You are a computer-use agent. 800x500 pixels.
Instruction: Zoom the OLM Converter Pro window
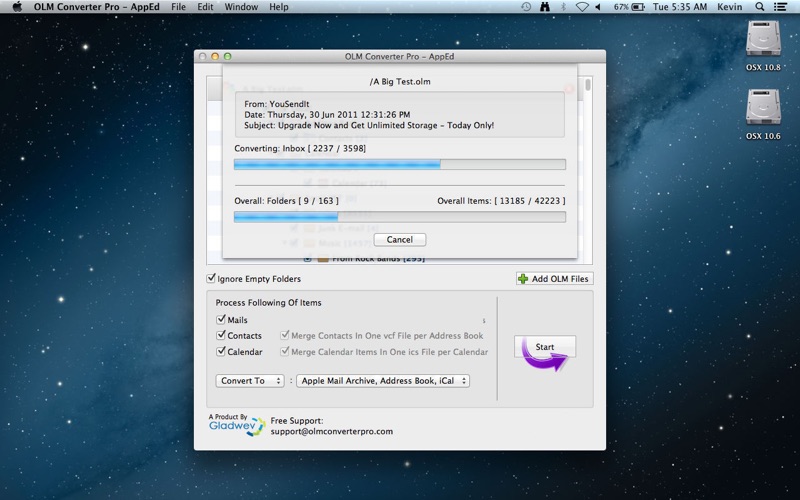click(x=228, y=56)
